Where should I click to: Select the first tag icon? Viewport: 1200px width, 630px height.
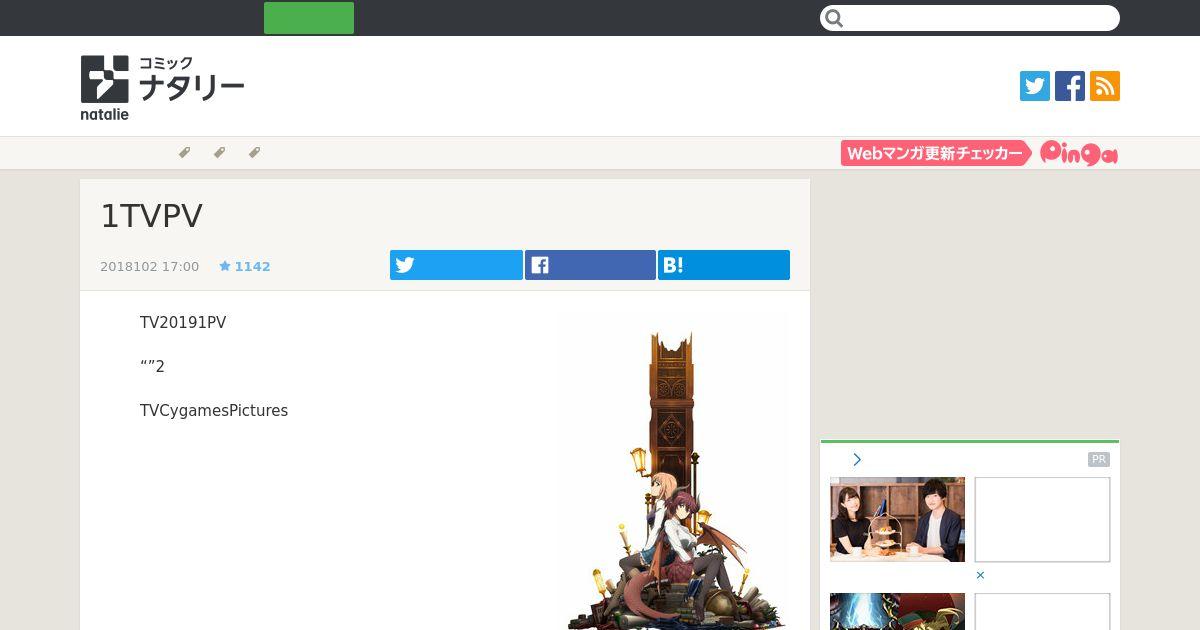(184, 153)
